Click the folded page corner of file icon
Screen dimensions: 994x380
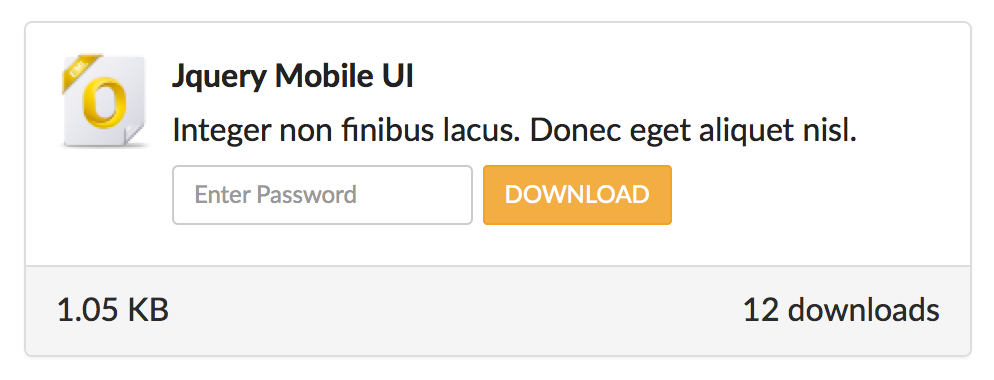tap(134, 134)
